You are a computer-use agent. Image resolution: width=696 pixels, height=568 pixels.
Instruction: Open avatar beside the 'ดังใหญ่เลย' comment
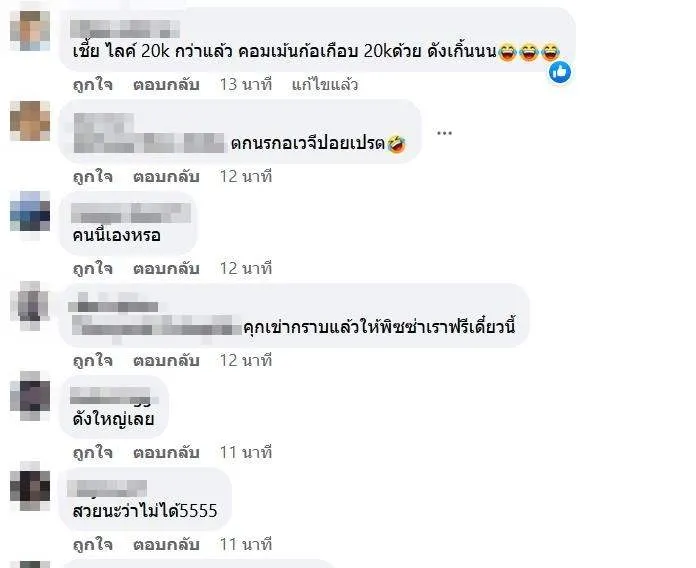[30, 396]
